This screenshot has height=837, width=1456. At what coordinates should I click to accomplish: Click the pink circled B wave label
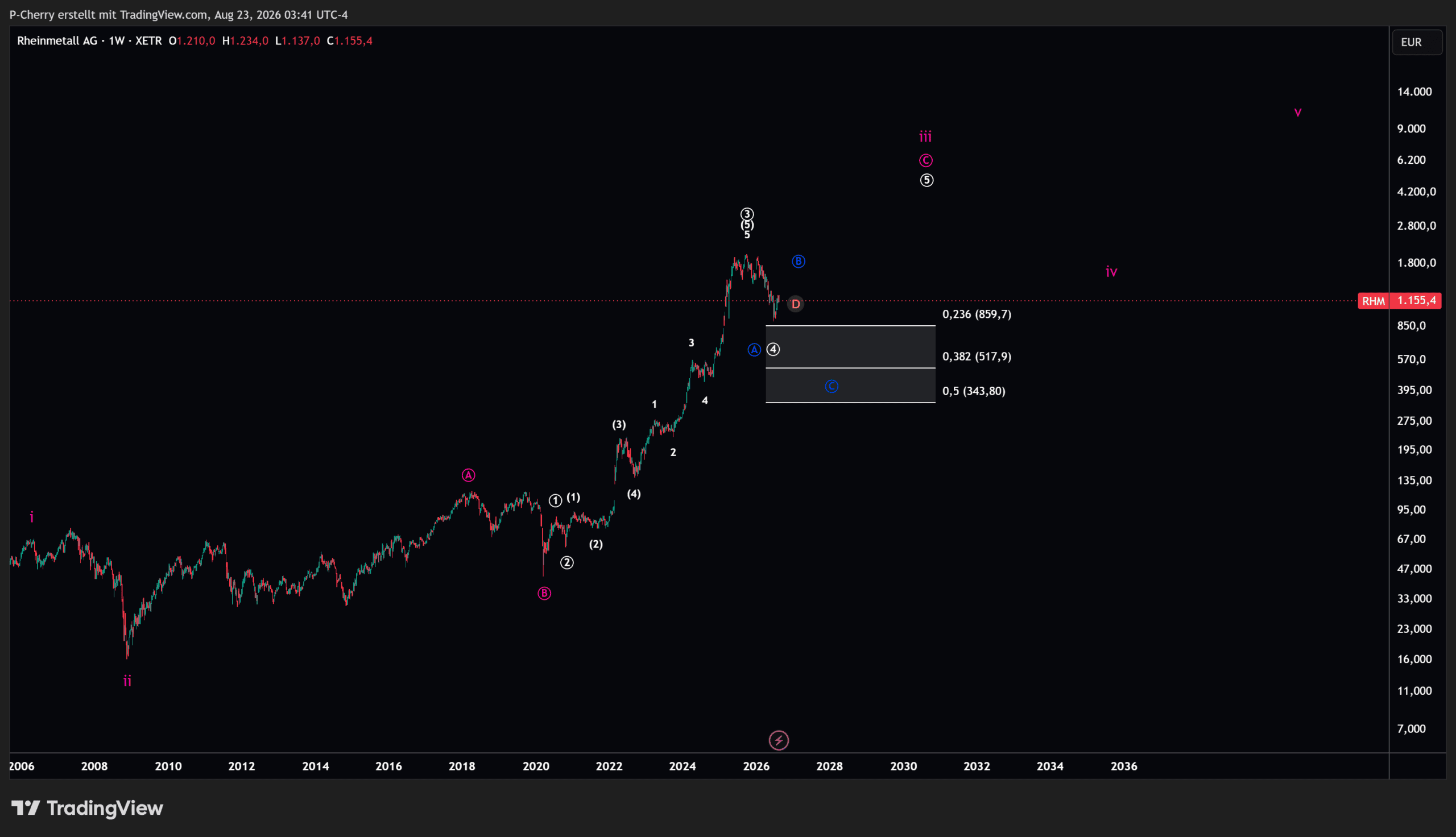click(544, 593)
